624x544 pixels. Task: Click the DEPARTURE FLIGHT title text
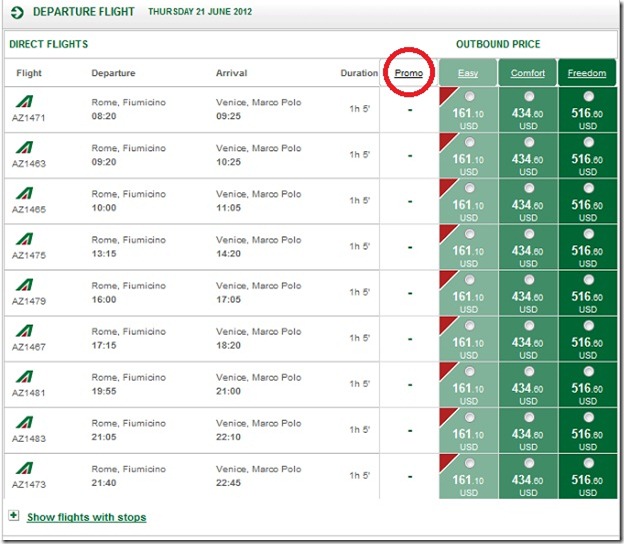point(84,12)
